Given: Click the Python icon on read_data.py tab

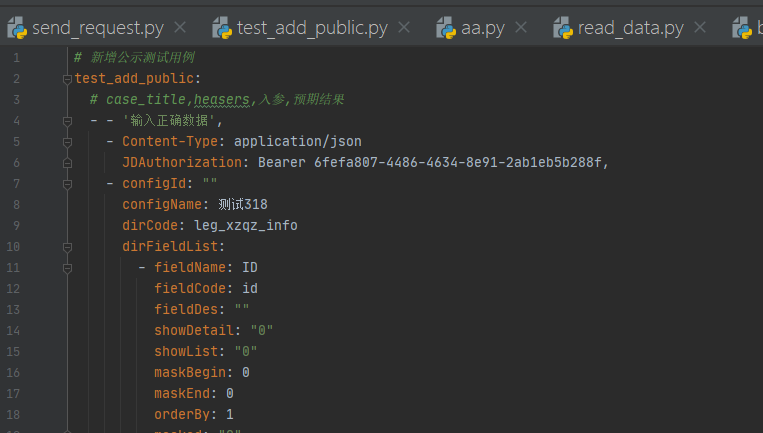Looking at the screenshot, I should 562,27.
